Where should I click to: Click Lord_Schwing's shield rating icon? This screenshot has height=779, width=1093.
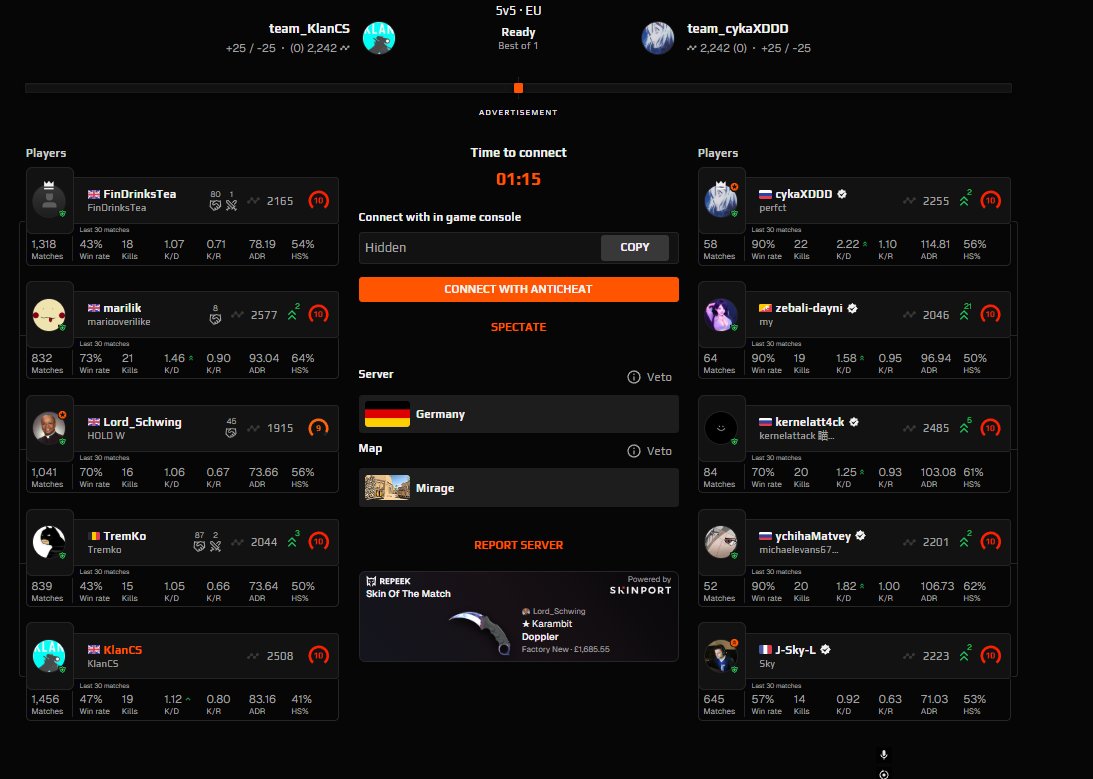(231, 432)
